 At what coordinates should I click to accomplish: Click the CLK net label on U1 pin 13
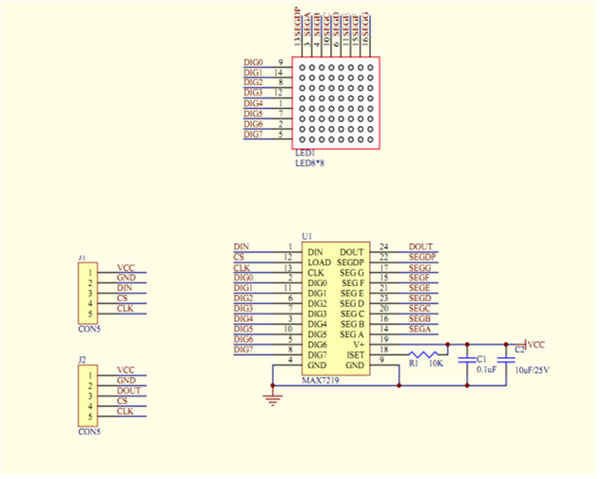point(242,267)
